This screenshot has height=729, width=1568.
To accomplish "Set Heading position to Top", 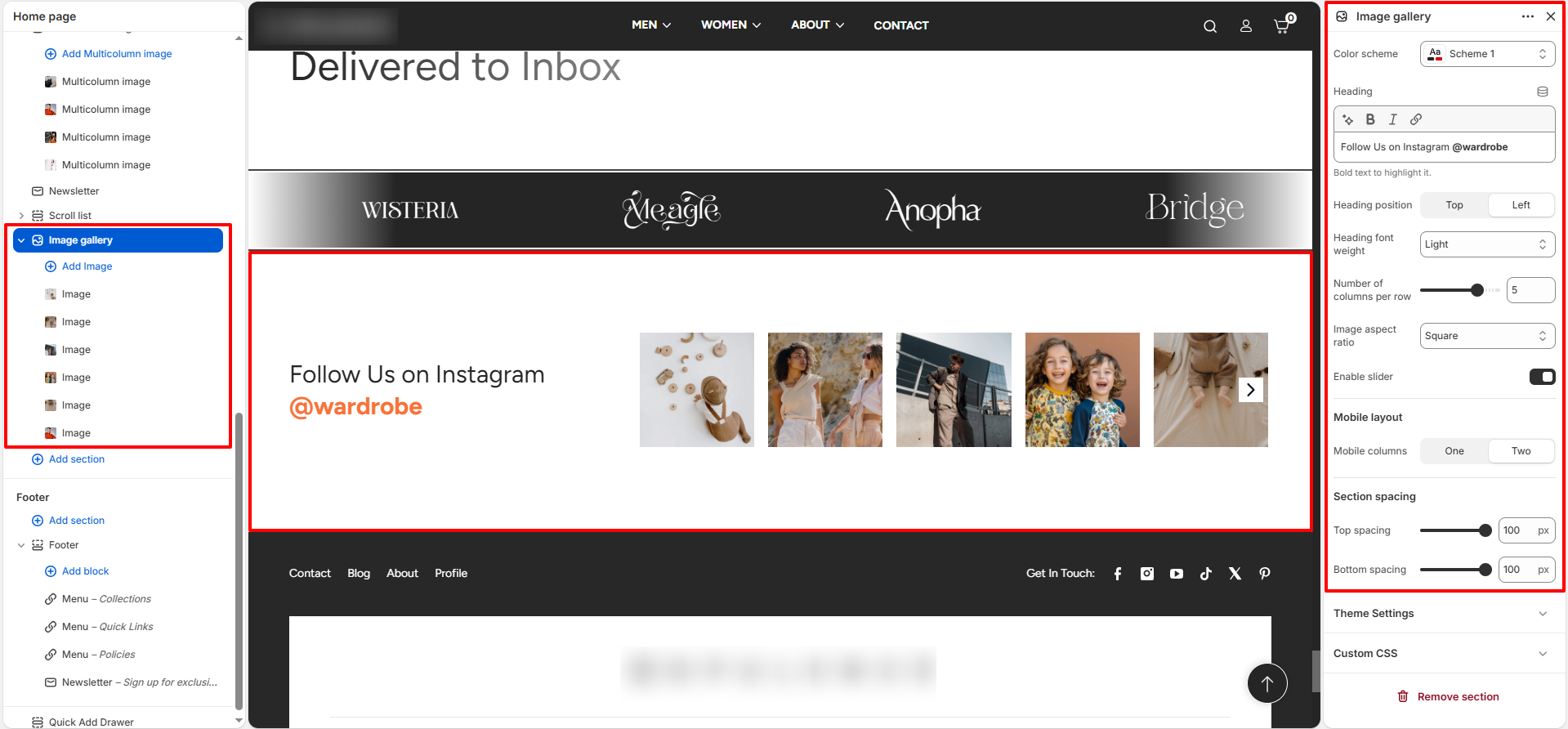I will tap(1454, 205).
